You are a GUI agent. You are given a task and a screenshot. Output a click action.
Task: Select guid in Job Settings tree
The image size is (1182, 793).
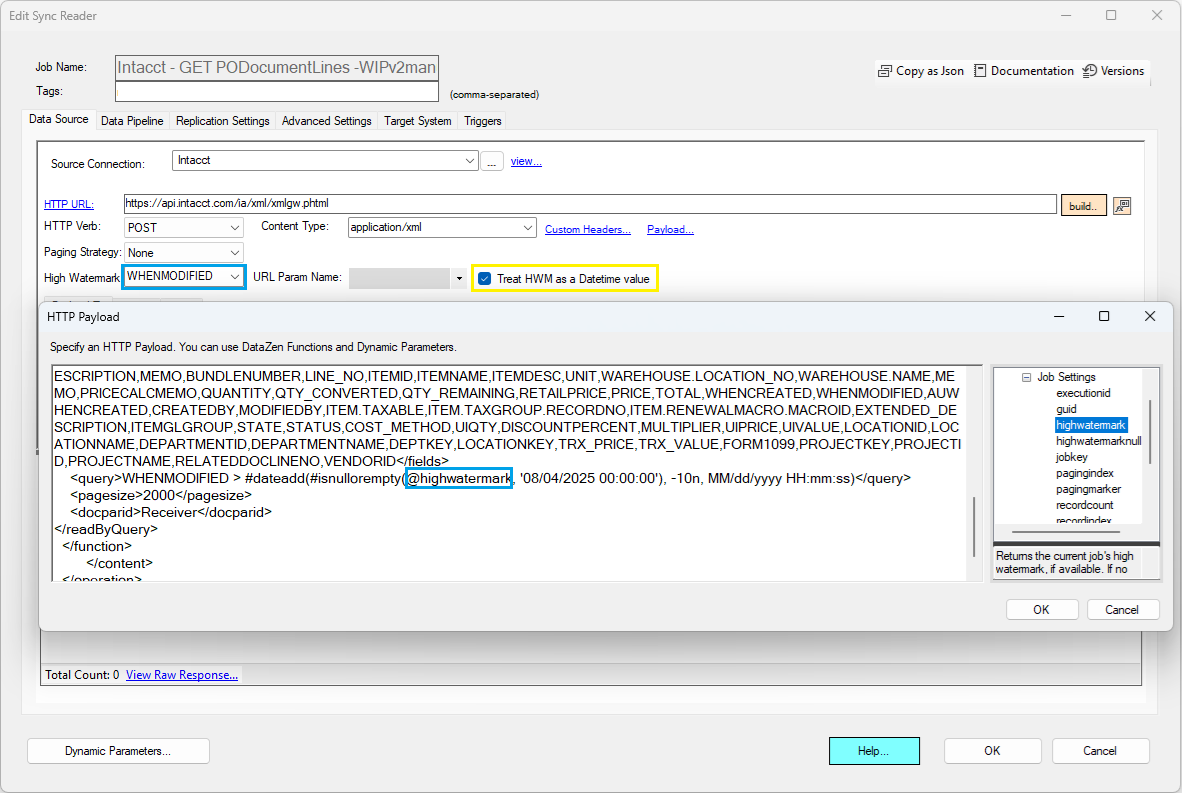coord(1067,409)
